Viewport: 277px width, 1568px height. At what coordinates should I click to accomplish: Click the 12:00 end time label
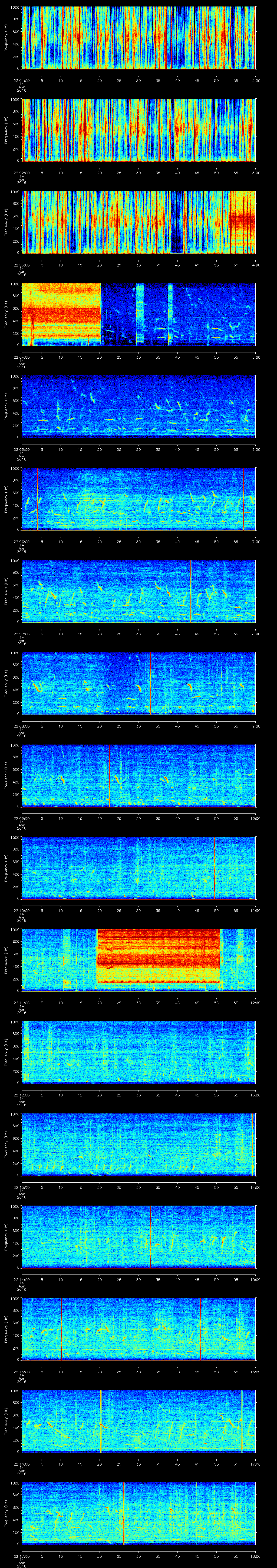255,1003
